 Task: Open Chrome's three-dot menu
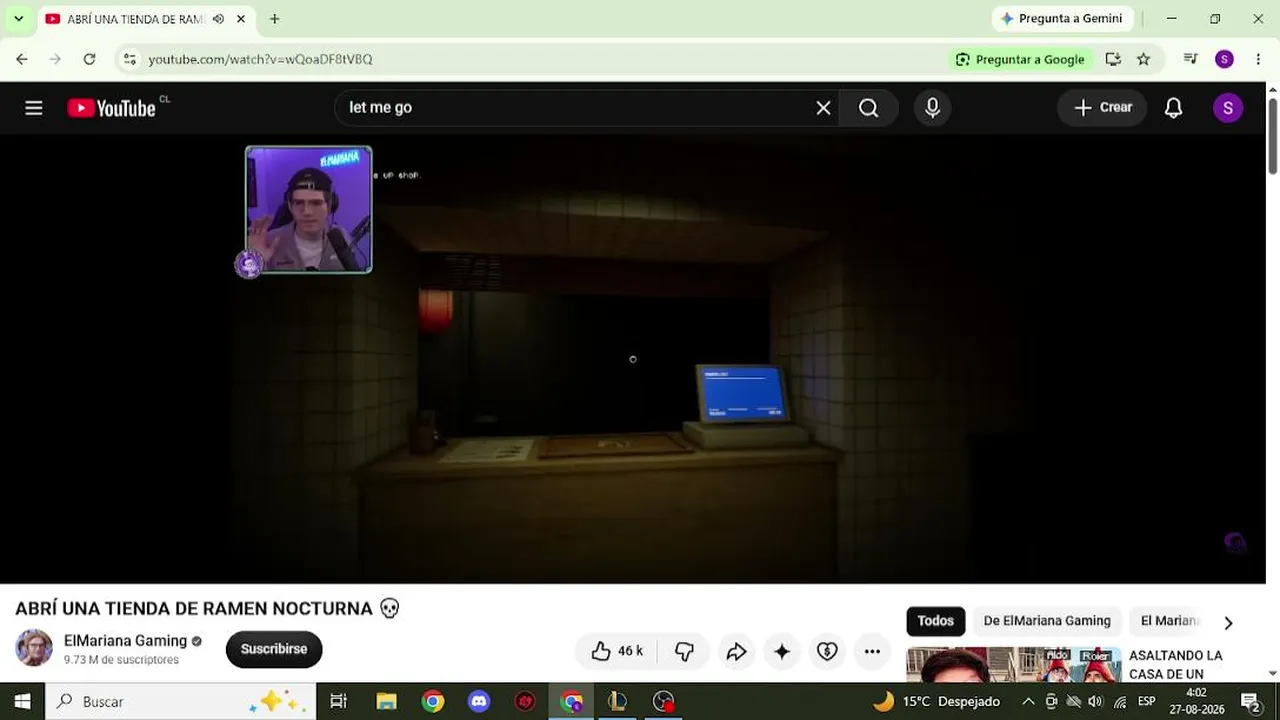coord(1258,59)
